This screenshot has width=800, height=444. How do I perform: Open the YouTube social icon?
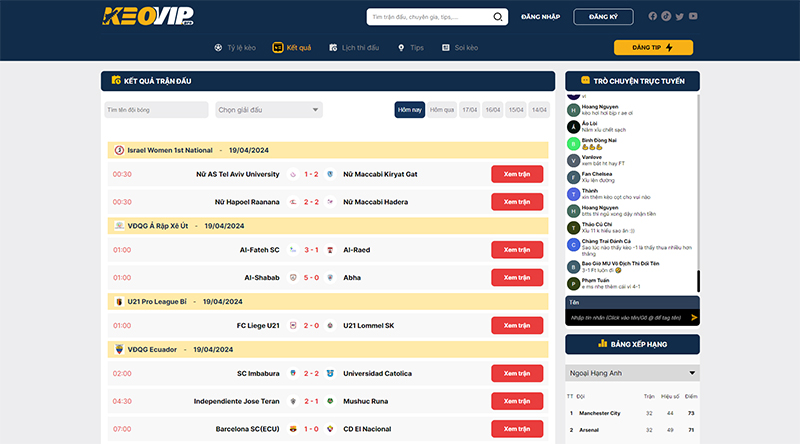pos(693,16)
